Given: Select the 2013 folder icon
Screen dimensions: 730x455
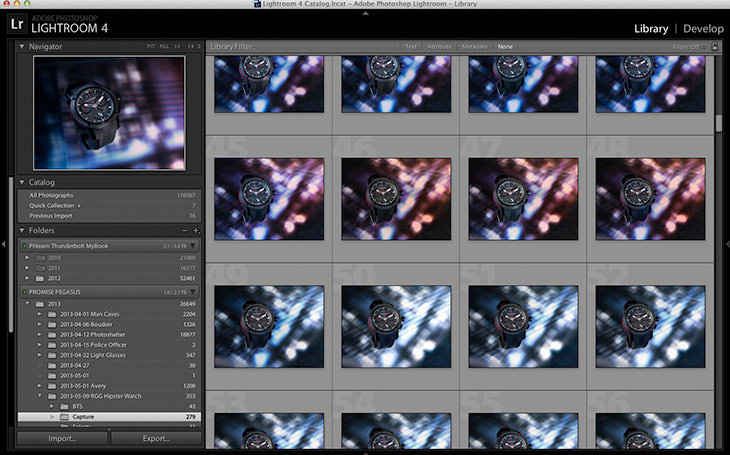Looking at the screenshot, I should point(40,304).
